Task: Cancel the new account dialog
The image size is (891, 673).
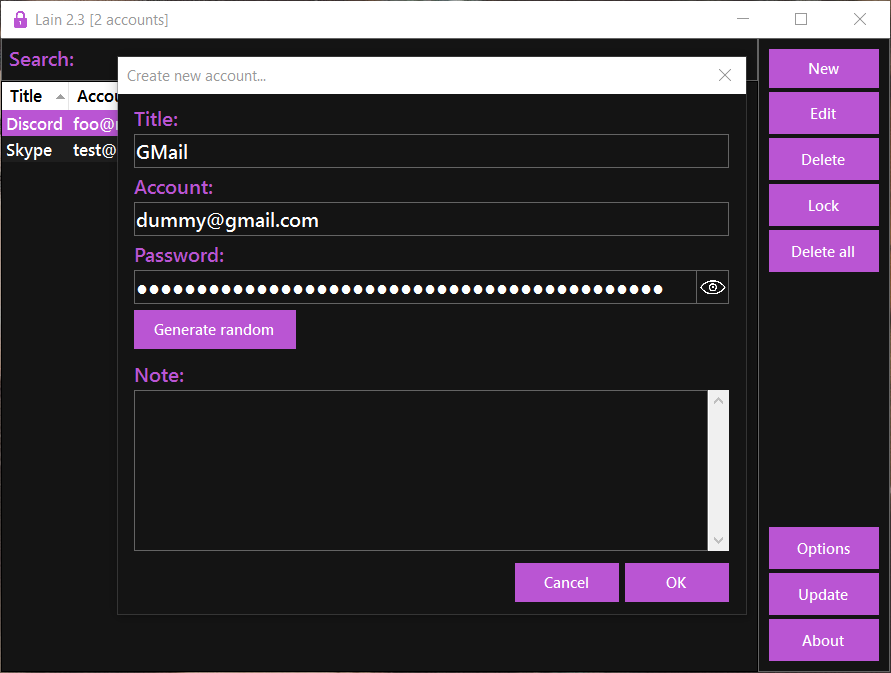Action: (x=567, y=583)
